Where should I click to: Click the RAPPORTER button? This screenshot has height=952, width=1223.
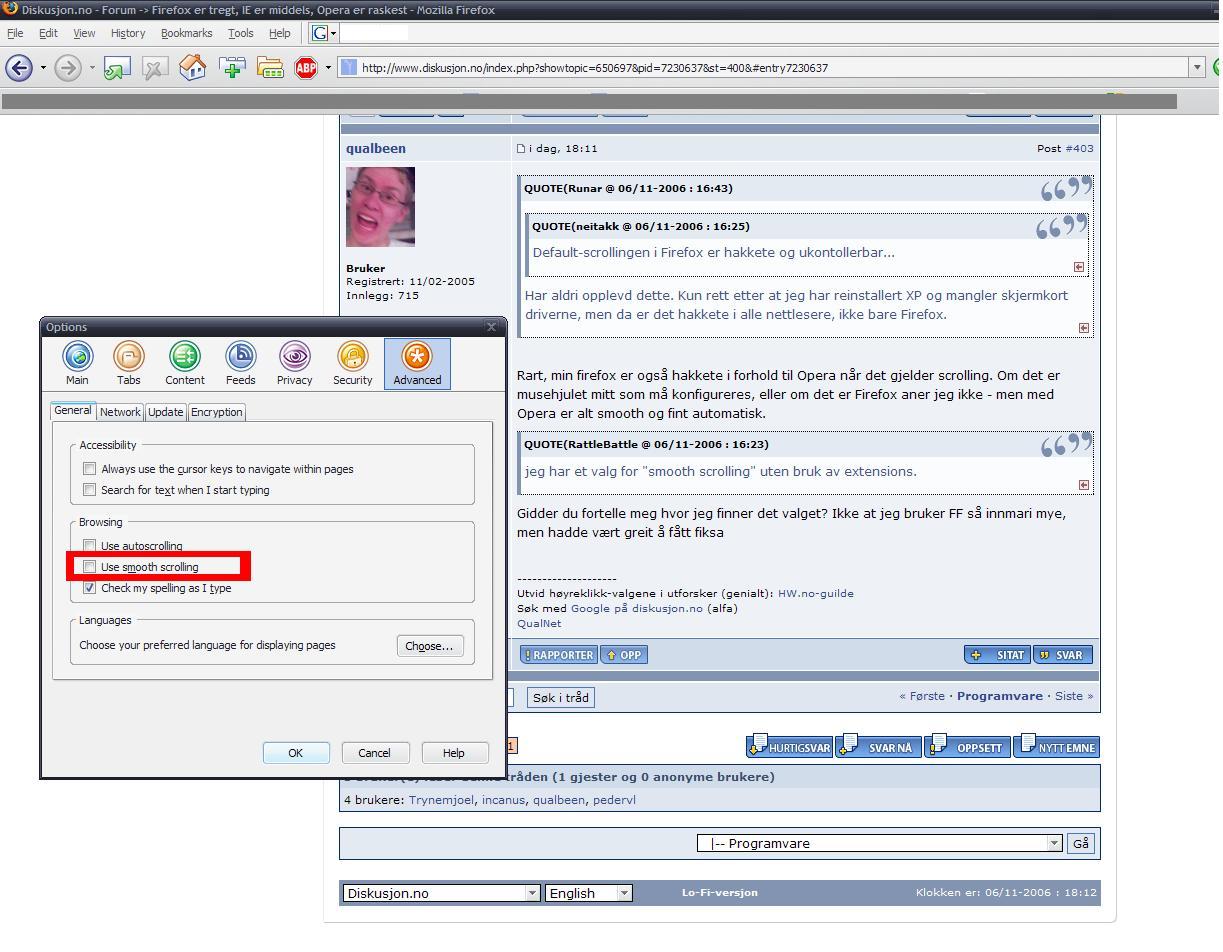click(x=558, y=655)
